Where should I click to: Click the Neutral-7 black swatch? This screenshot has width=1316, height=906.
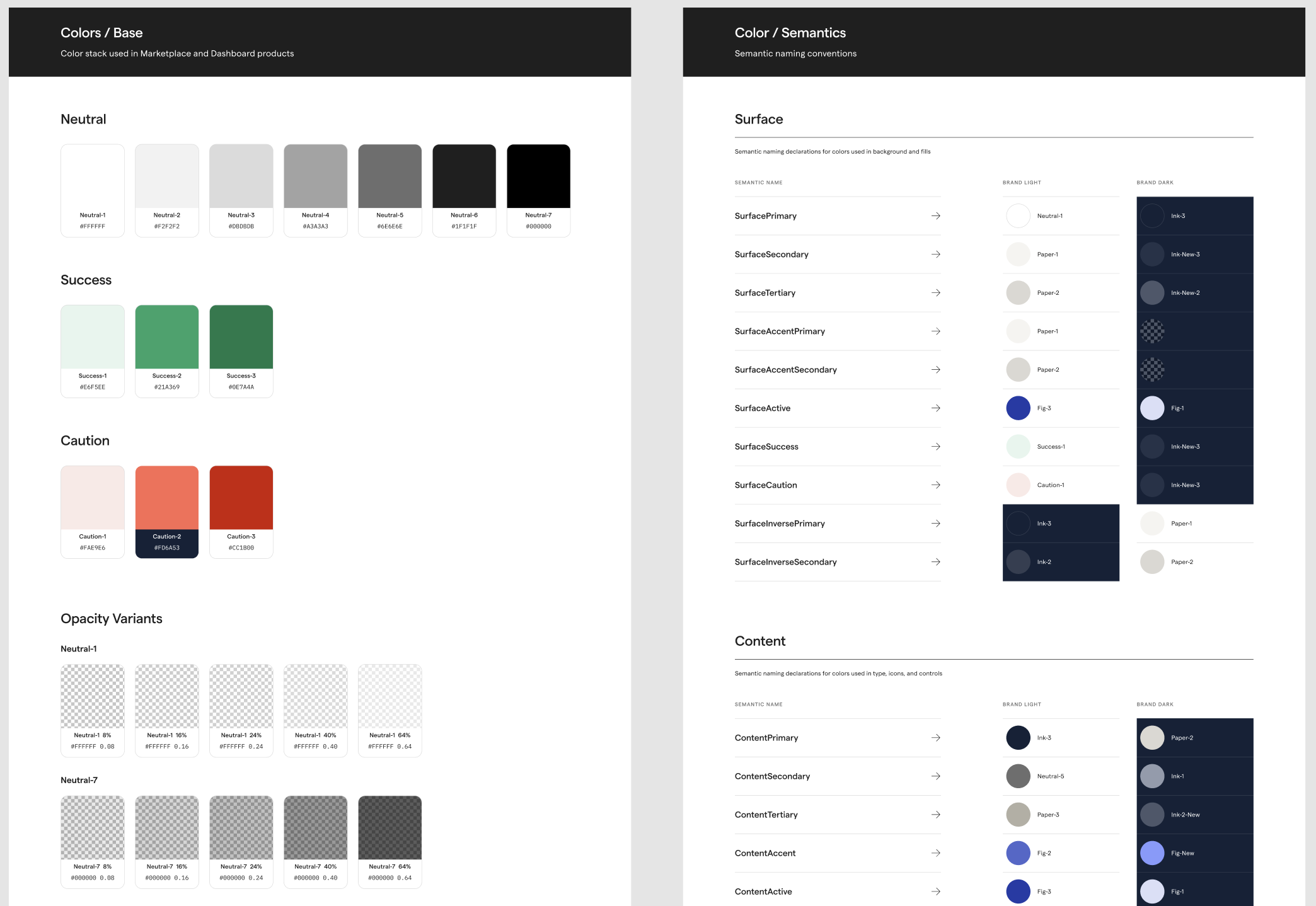538,177
